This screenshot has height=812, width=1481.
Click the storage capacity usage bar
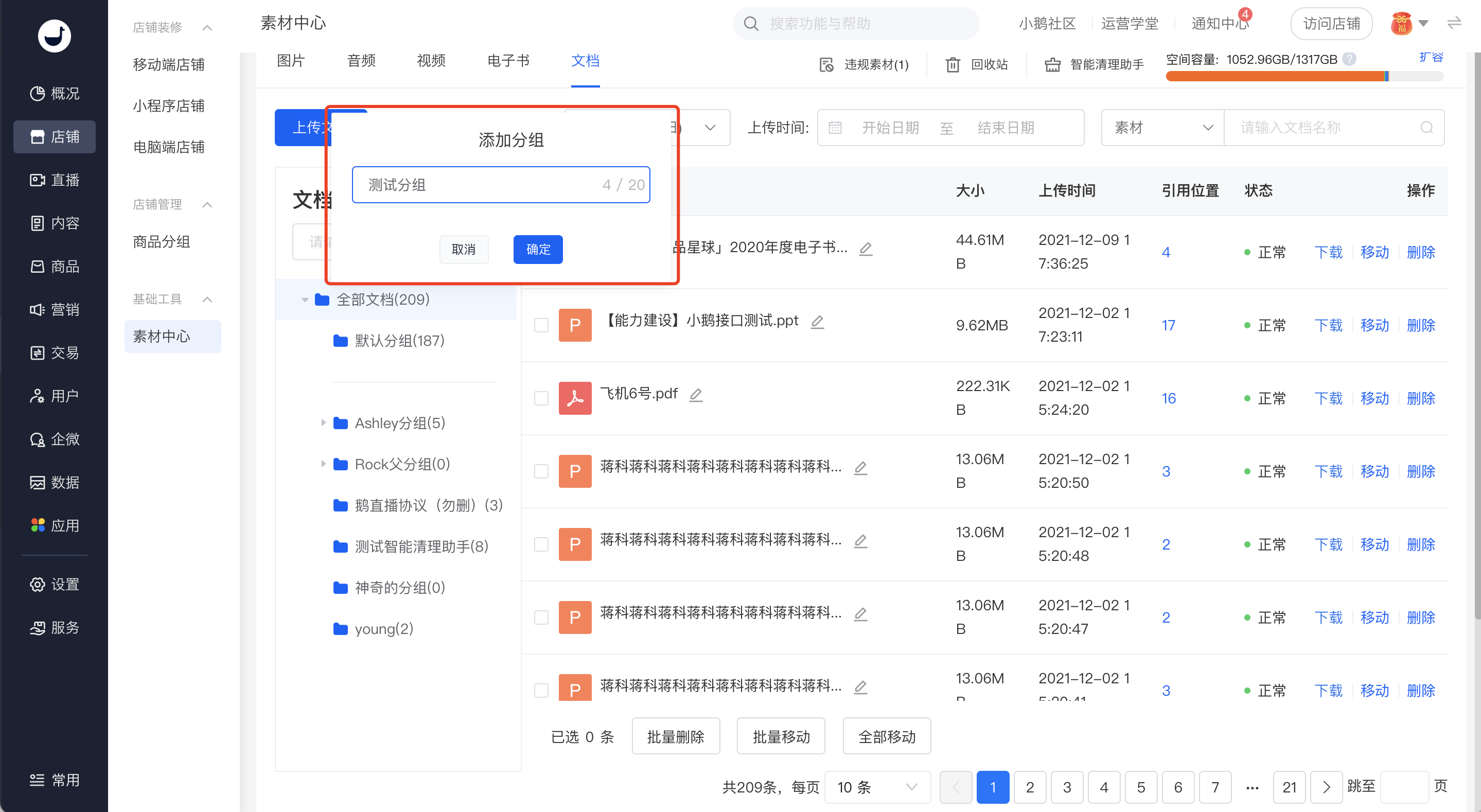1304,77
